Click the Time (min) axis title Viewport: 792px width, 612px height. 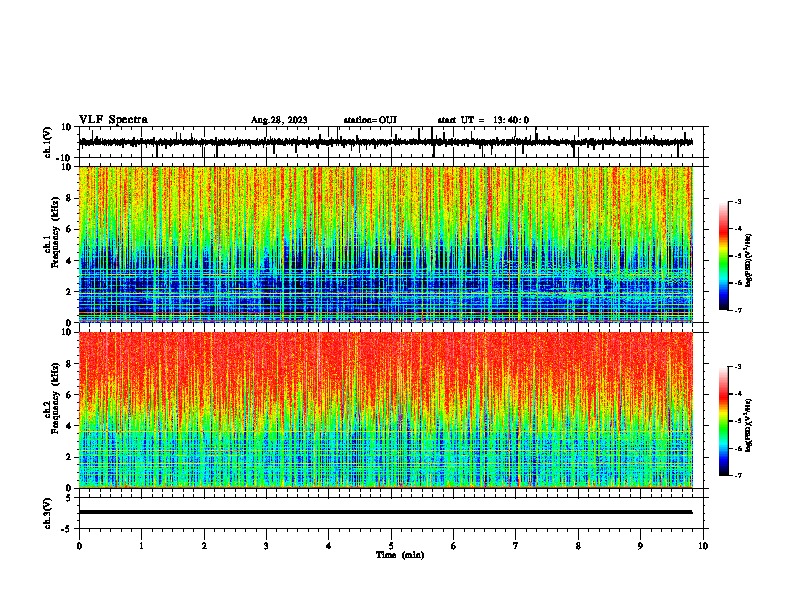tap(400, 555)
